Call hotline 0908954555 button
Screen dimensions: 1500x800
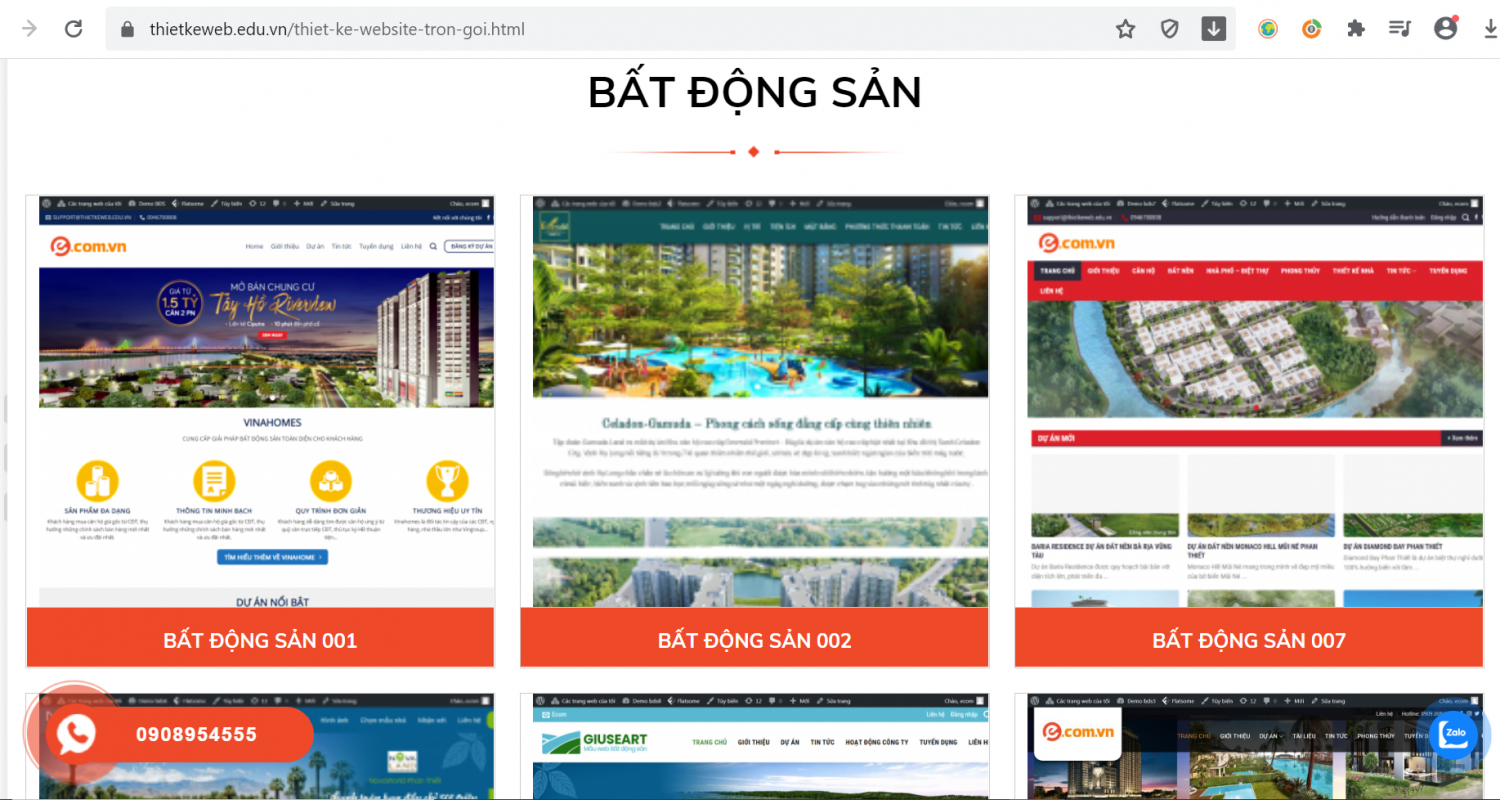coord(196,735)
